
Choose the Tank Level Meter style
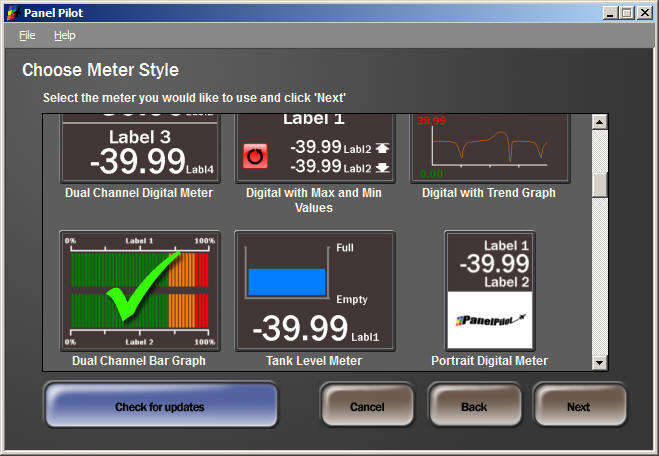[315, 291]
